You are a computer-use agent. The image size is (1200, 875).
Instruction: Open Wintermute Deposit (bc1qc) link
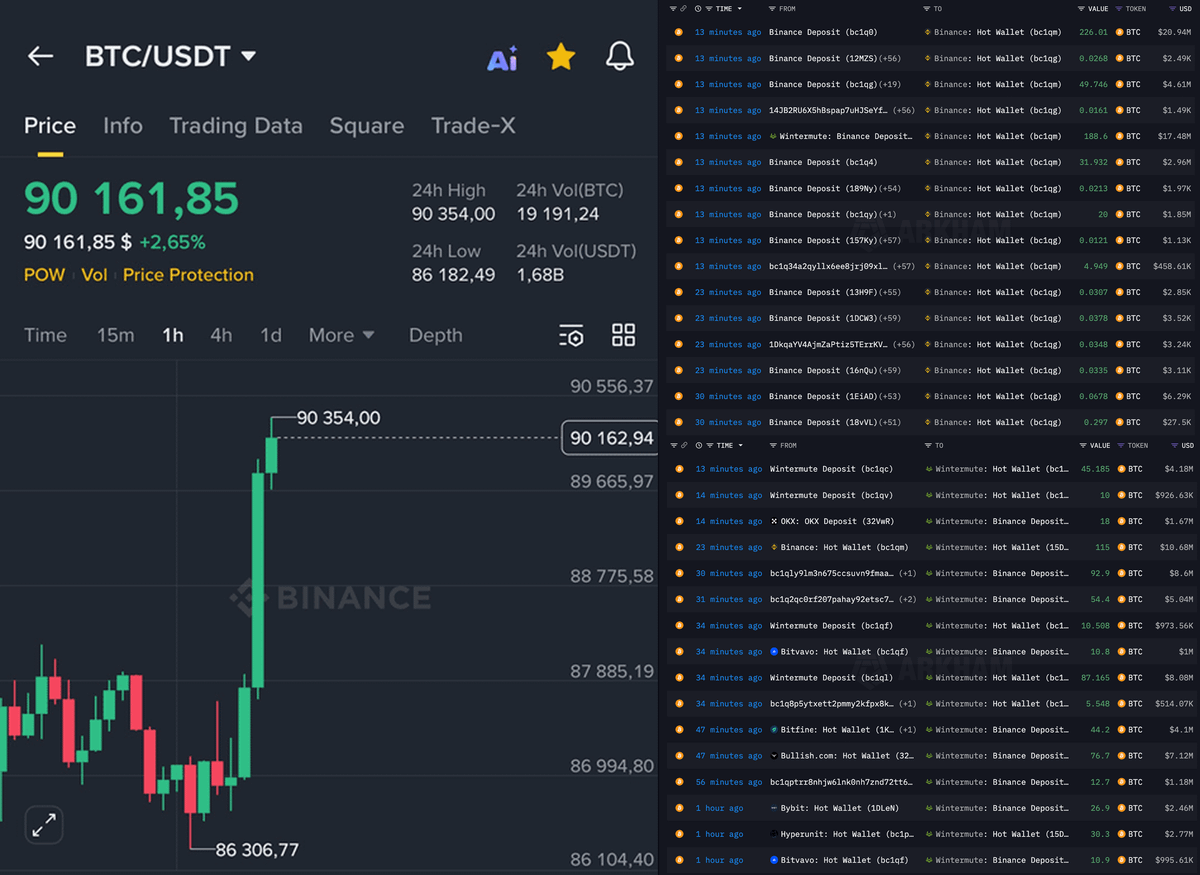click(x=831, y=469)
